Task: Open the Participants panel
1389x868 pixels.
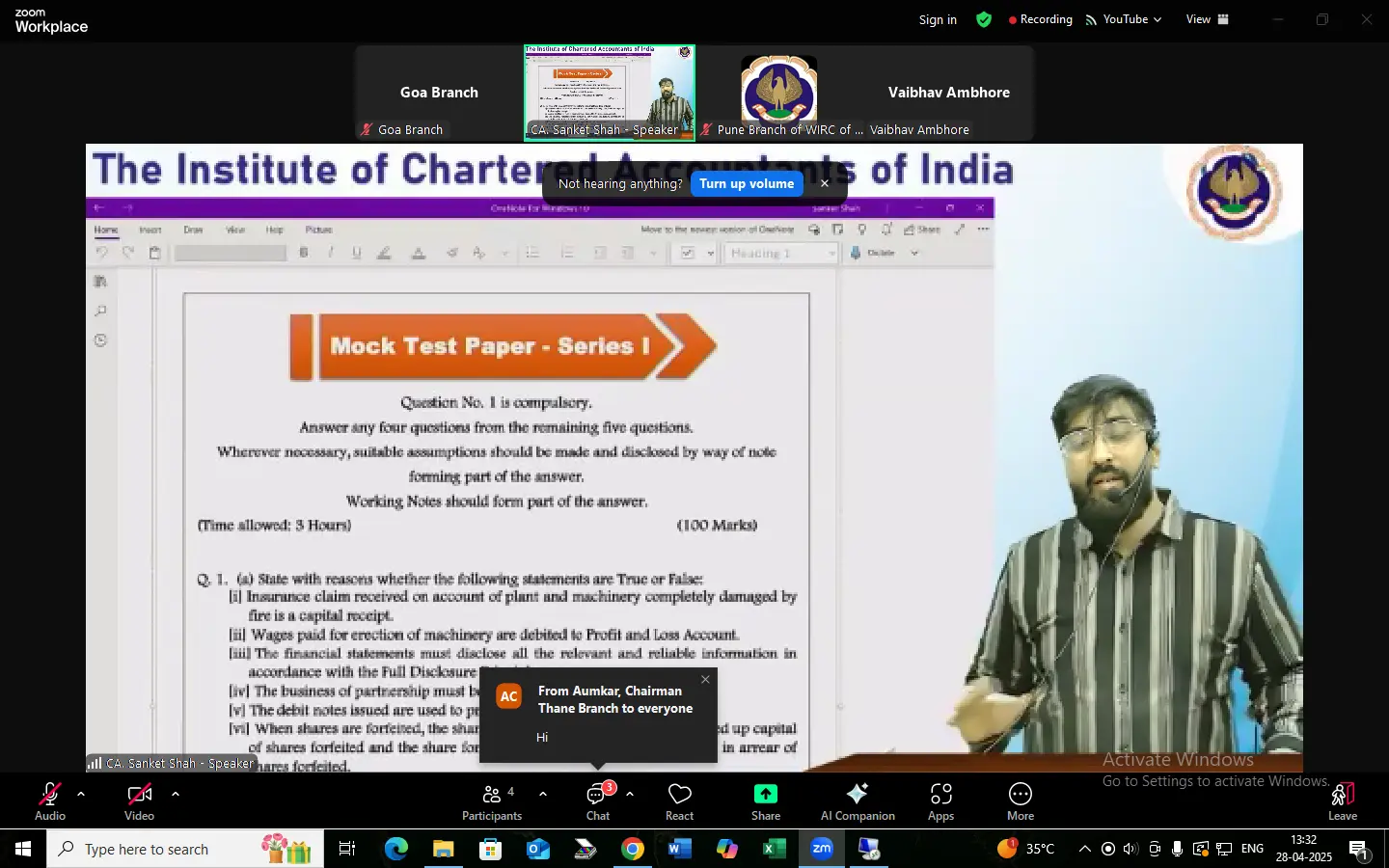Action: (x=491, y=801)
